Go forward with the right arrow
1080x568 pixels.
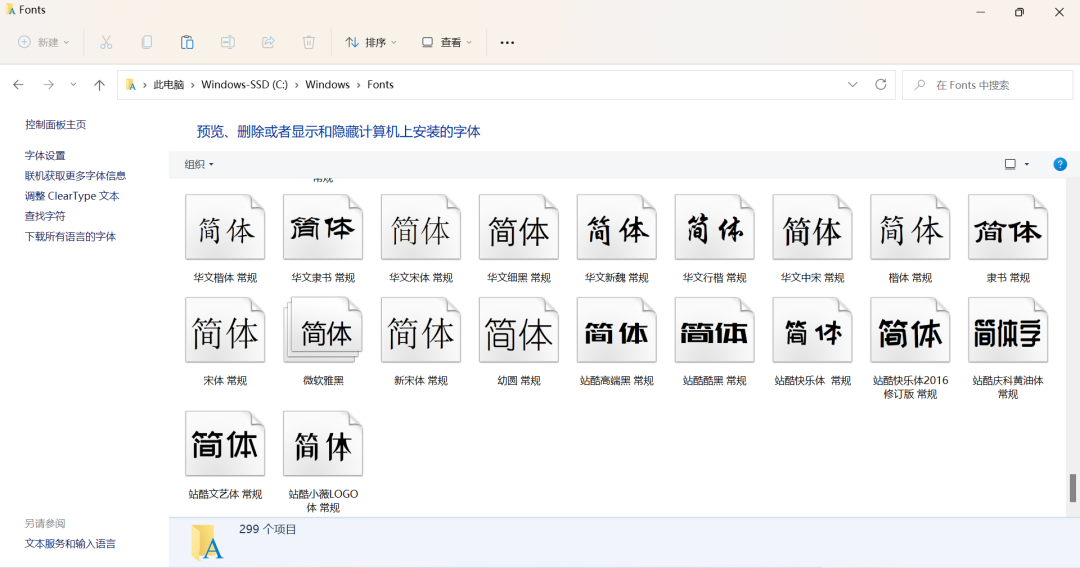point(48,85)
